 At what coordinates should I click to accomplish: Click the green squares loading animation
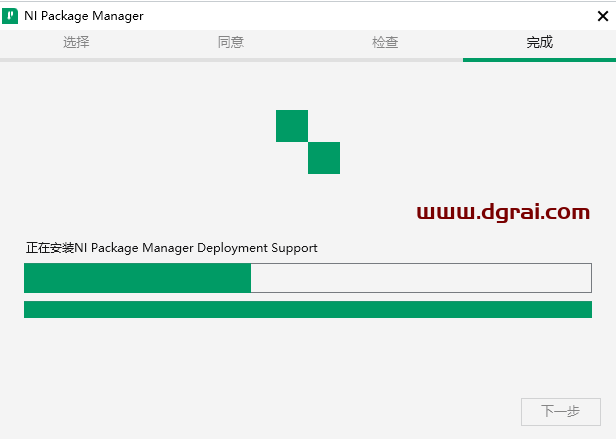(308, 142)
